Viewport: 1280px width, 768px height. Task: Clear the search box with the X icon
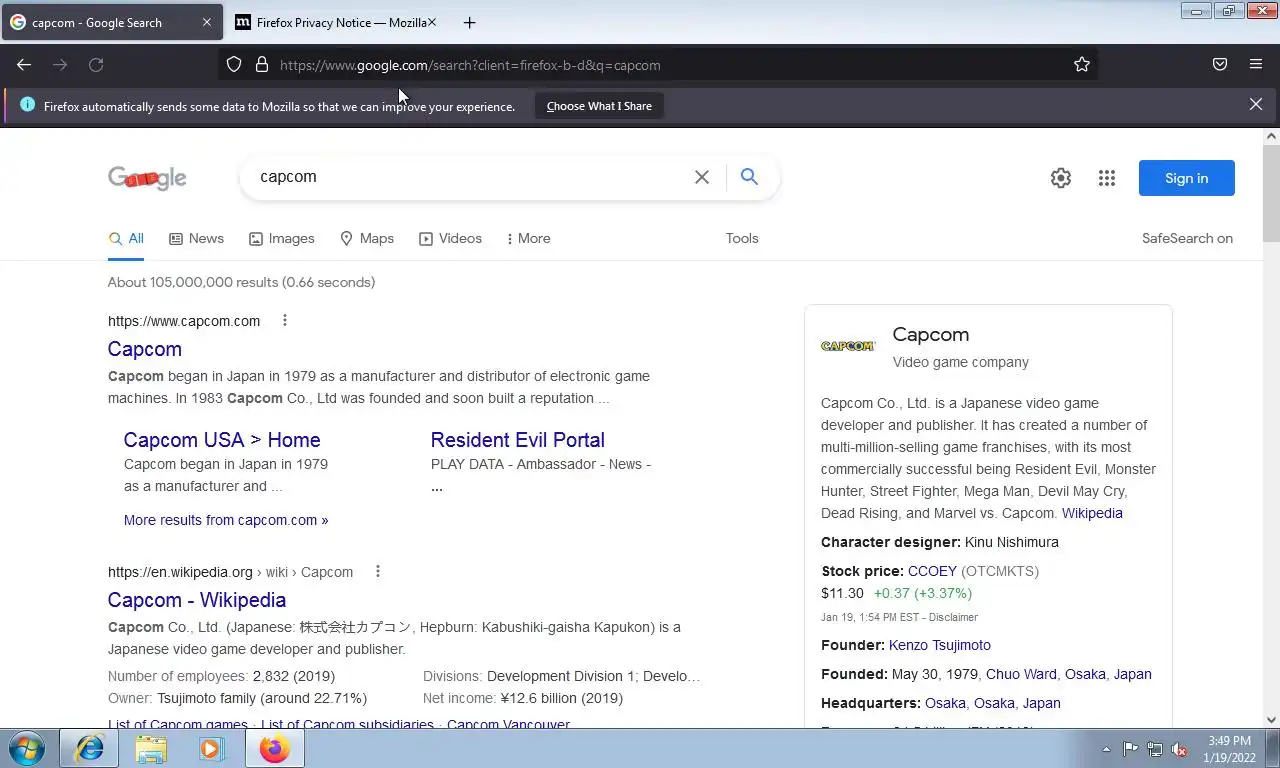(x=702, y=177)
